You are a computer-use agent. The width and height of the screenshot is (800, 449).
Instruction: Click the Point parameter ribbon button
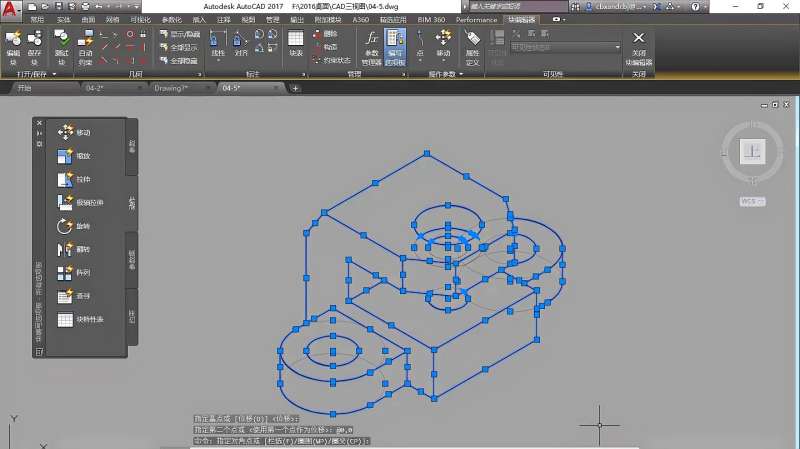point(420,45)
